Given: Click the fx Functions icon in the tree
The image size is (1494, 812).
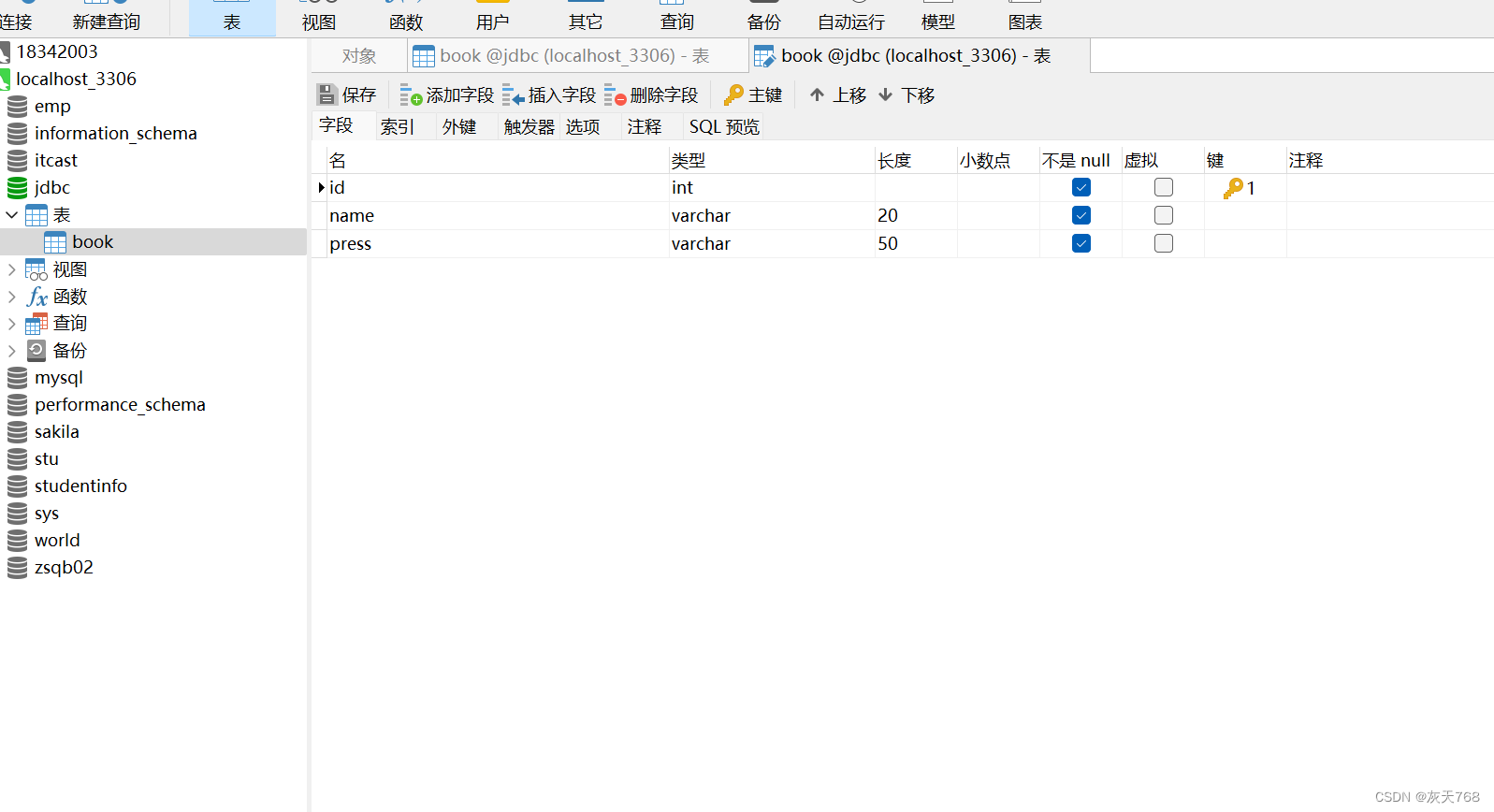Looking at the screenshot, I should (x=36, y=297).
